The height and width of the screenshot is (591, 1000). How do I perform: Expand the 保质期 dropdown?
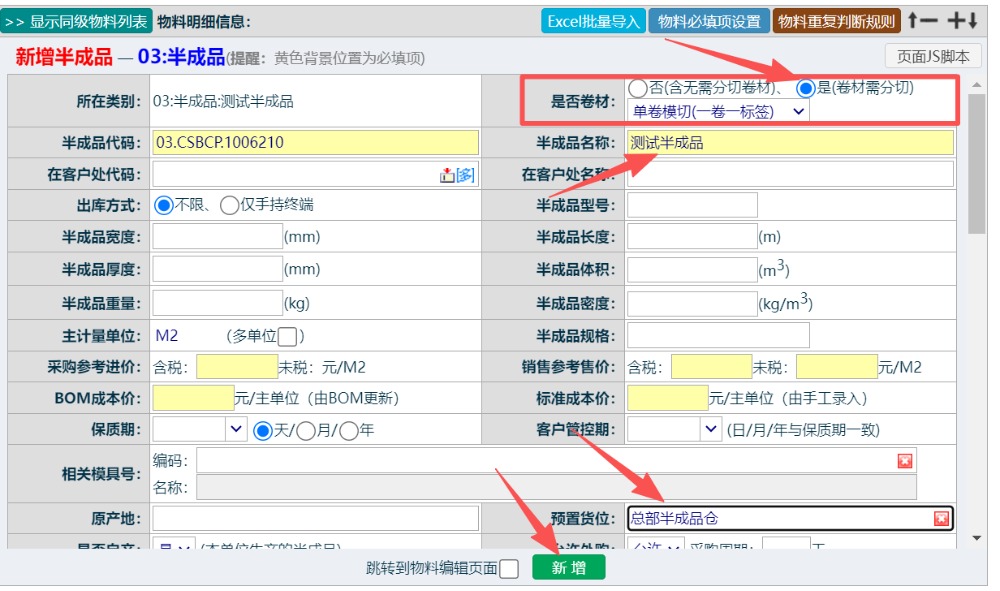coord(236,430)
